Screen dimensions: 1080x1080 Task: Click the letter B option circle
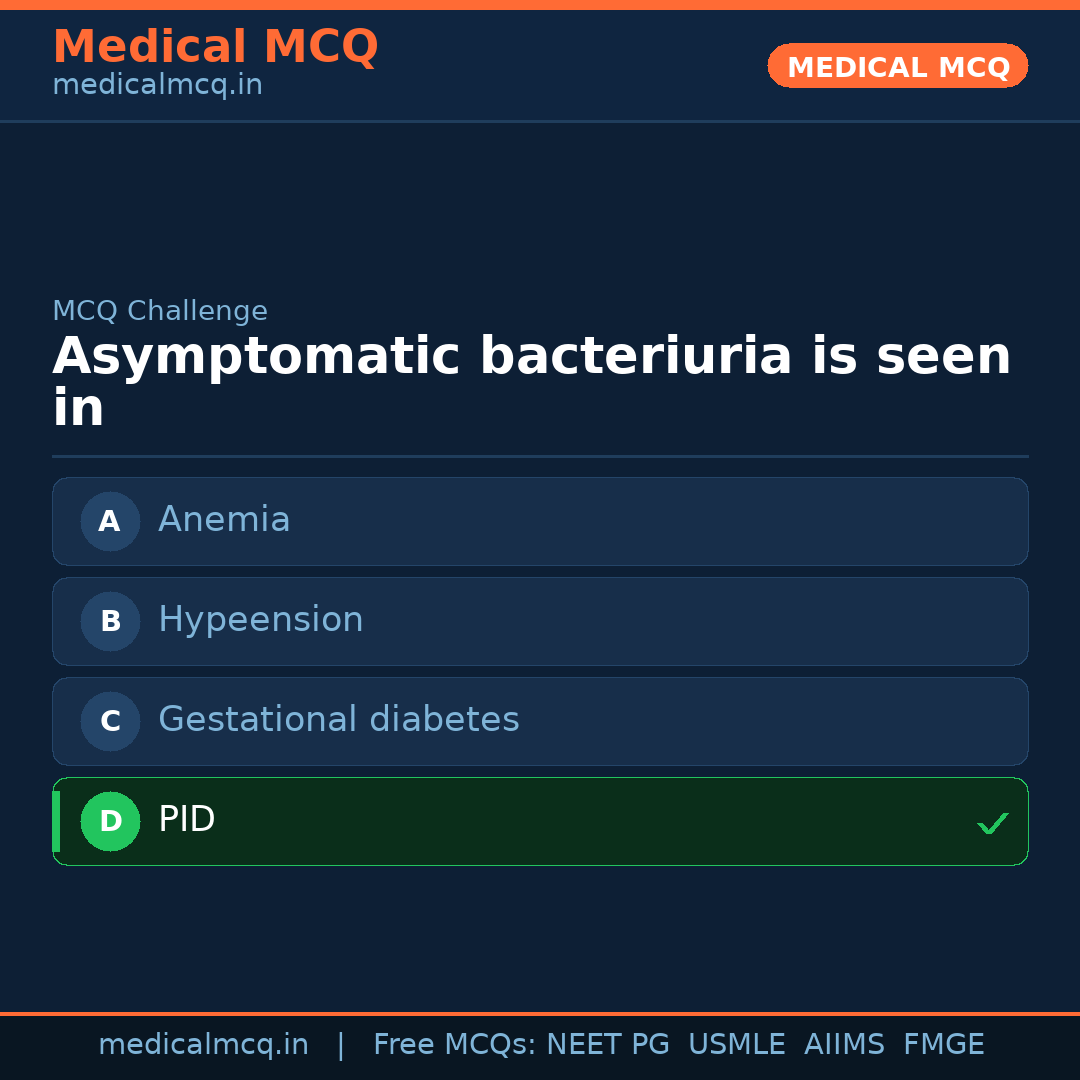click(x=110, y=621)
